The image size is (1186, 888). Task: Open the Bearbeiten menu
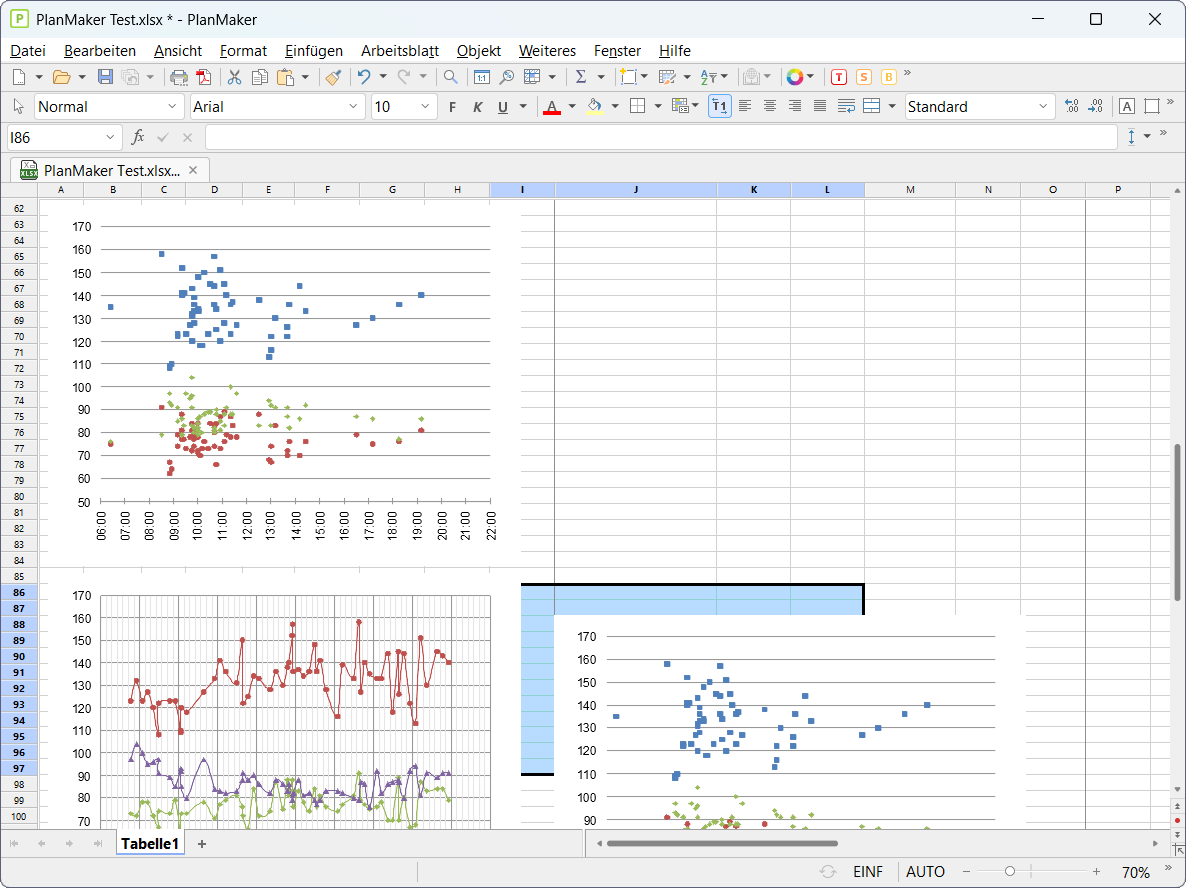(100, 51)
